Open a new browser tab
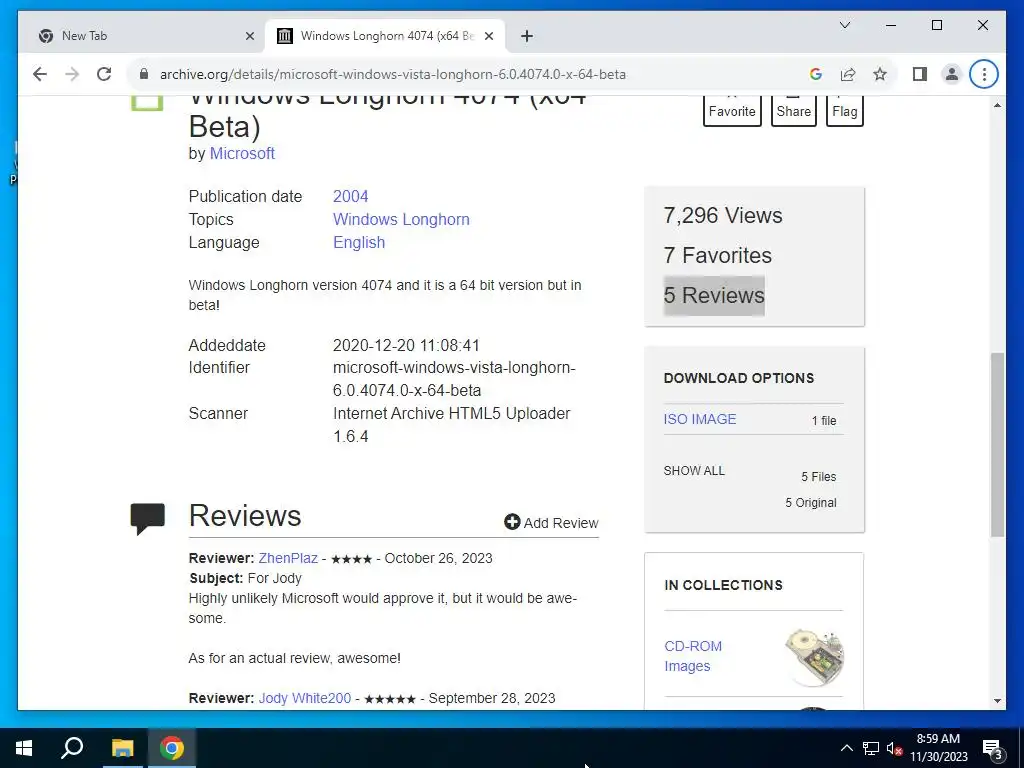1024x768 pixels. click(527, 37)
